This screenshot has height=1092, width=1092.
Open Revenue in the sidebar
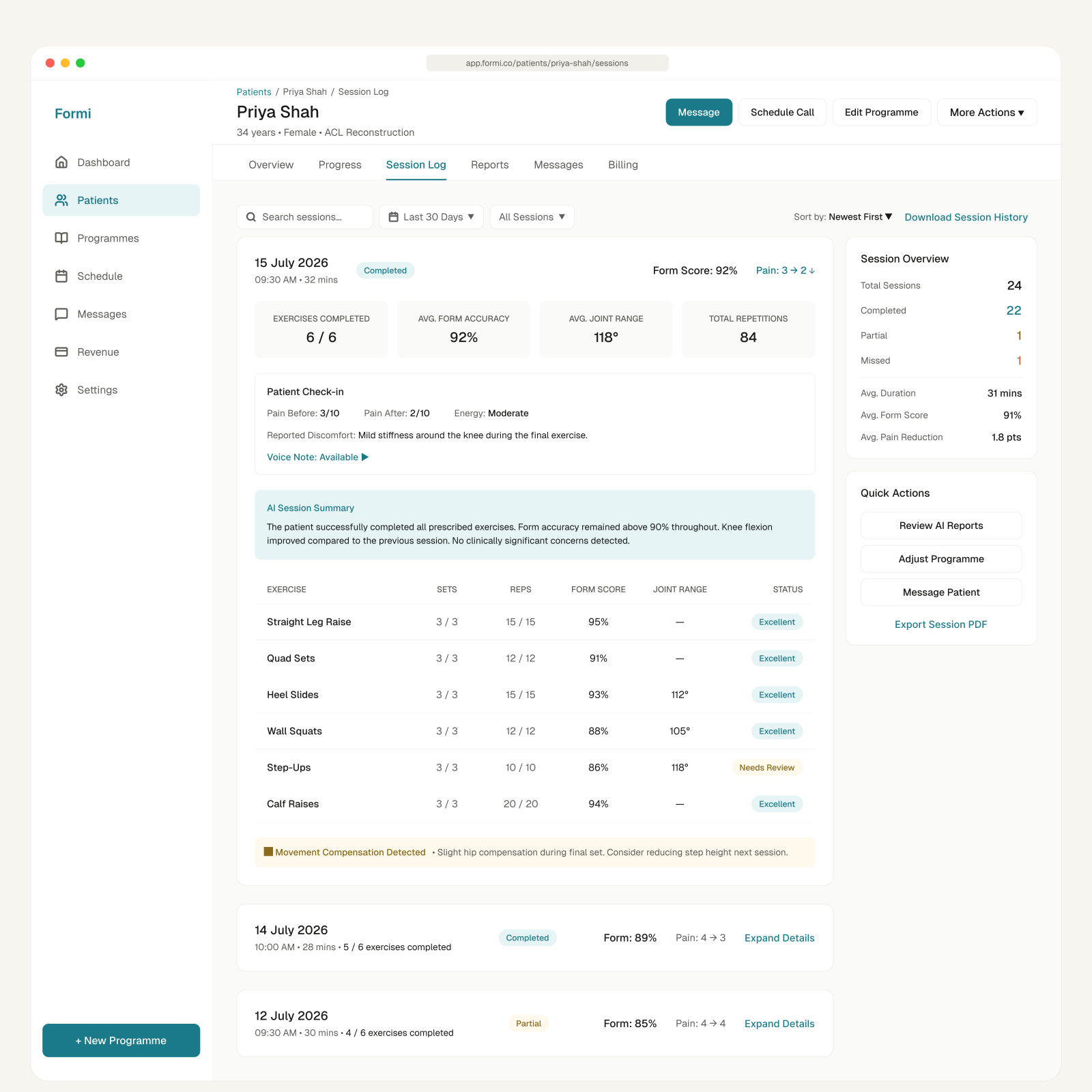(x=121, y=352)
